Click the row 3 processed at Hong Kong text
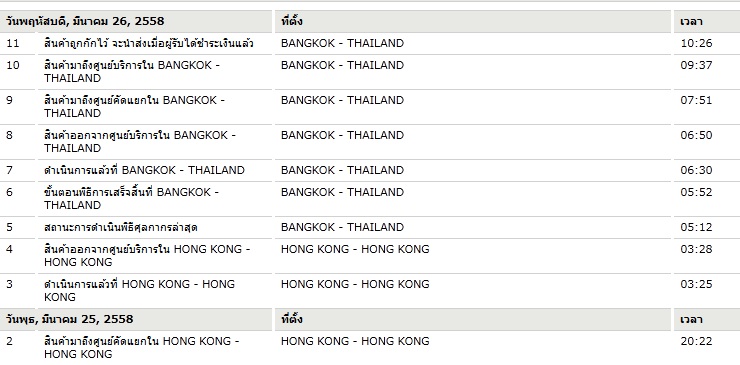This screenshot has height=365, width=740. (139, 290)
